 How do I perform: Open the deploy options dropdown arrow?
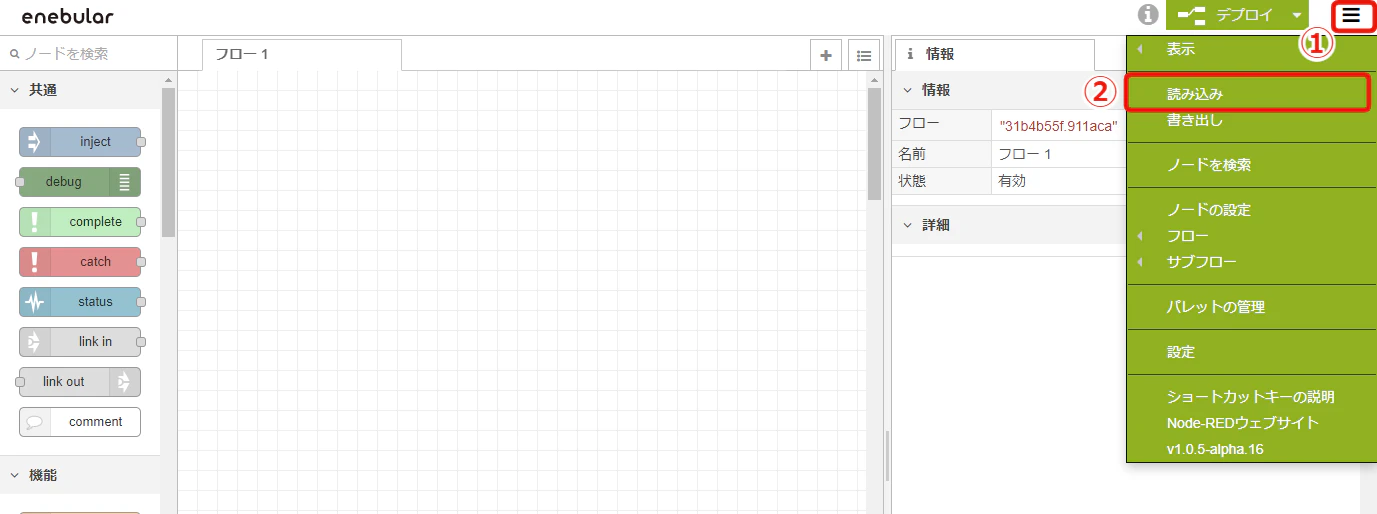[x=1296, y=15]
